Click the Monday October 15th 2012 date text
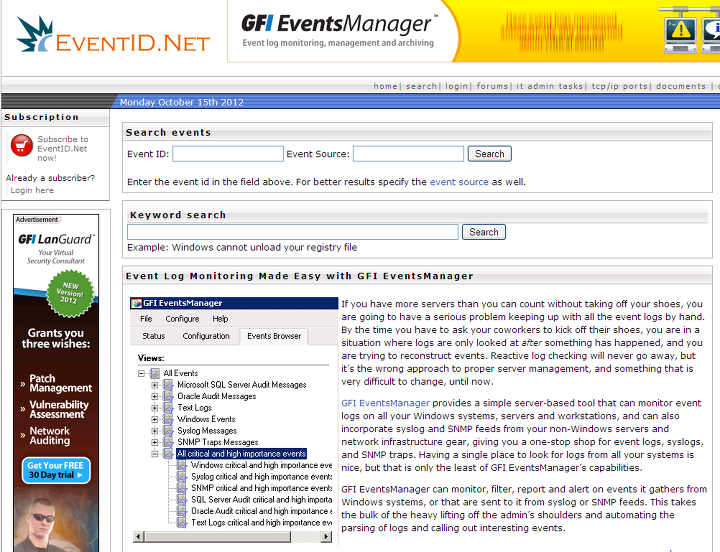This screenshot has width=720, height=552. click(181, 102)
